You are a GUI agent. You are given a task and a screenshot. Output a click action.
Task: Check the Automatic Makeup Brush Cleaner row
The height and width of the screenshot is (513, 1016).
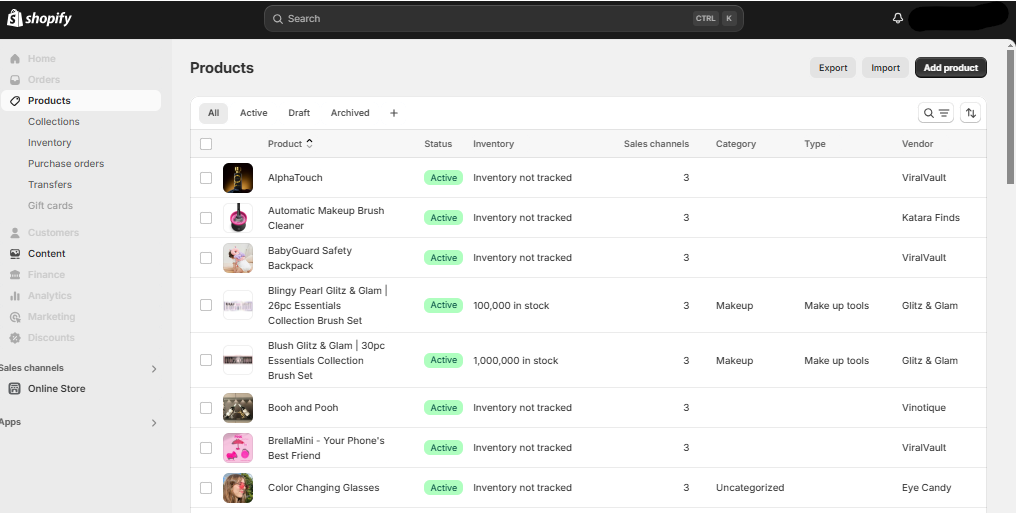tap(206, 218)
